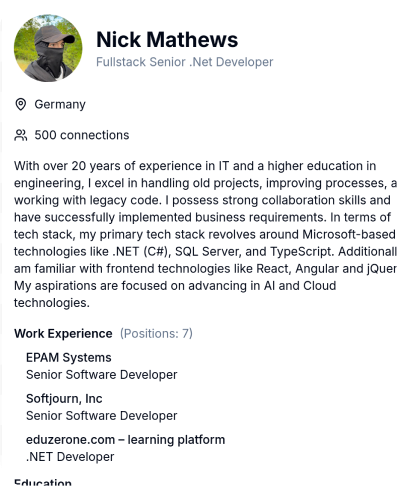Viewport: 397px width, 486px height.
Task: Click the Positions: 7 counter label
Action: (x=156, y=334)
